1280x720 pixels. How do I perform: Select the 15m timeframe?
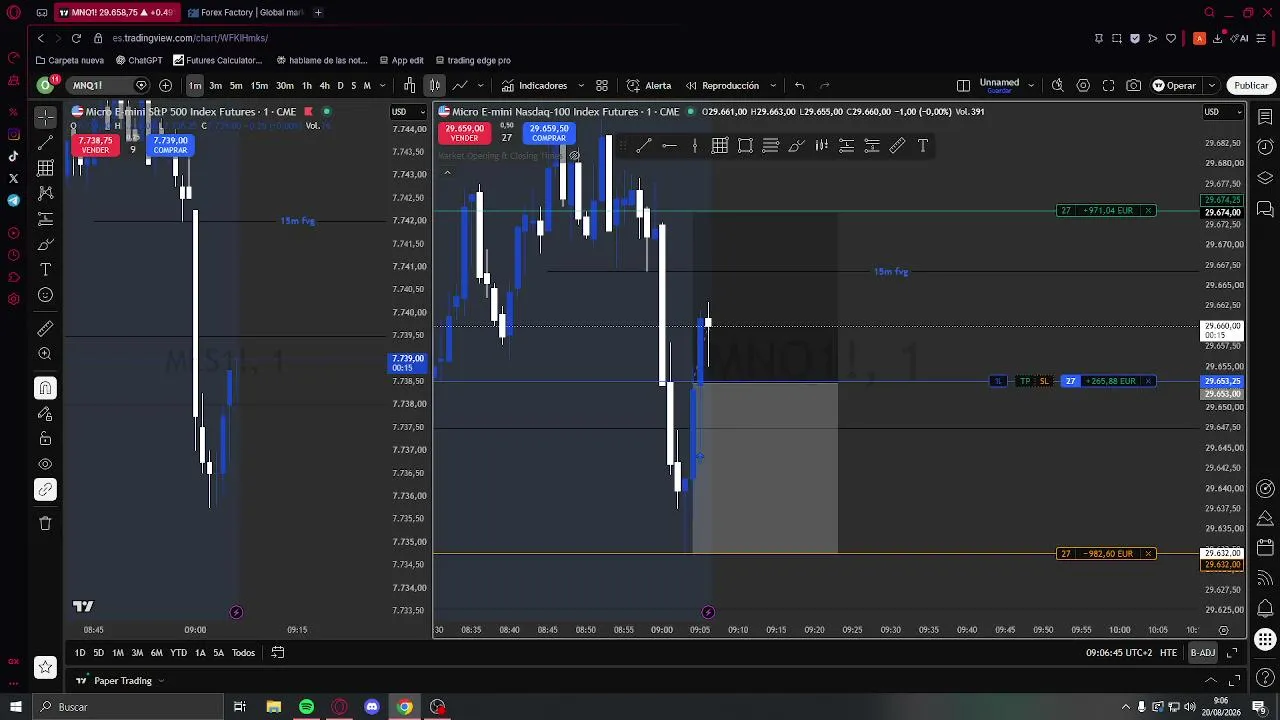point(259,85)
